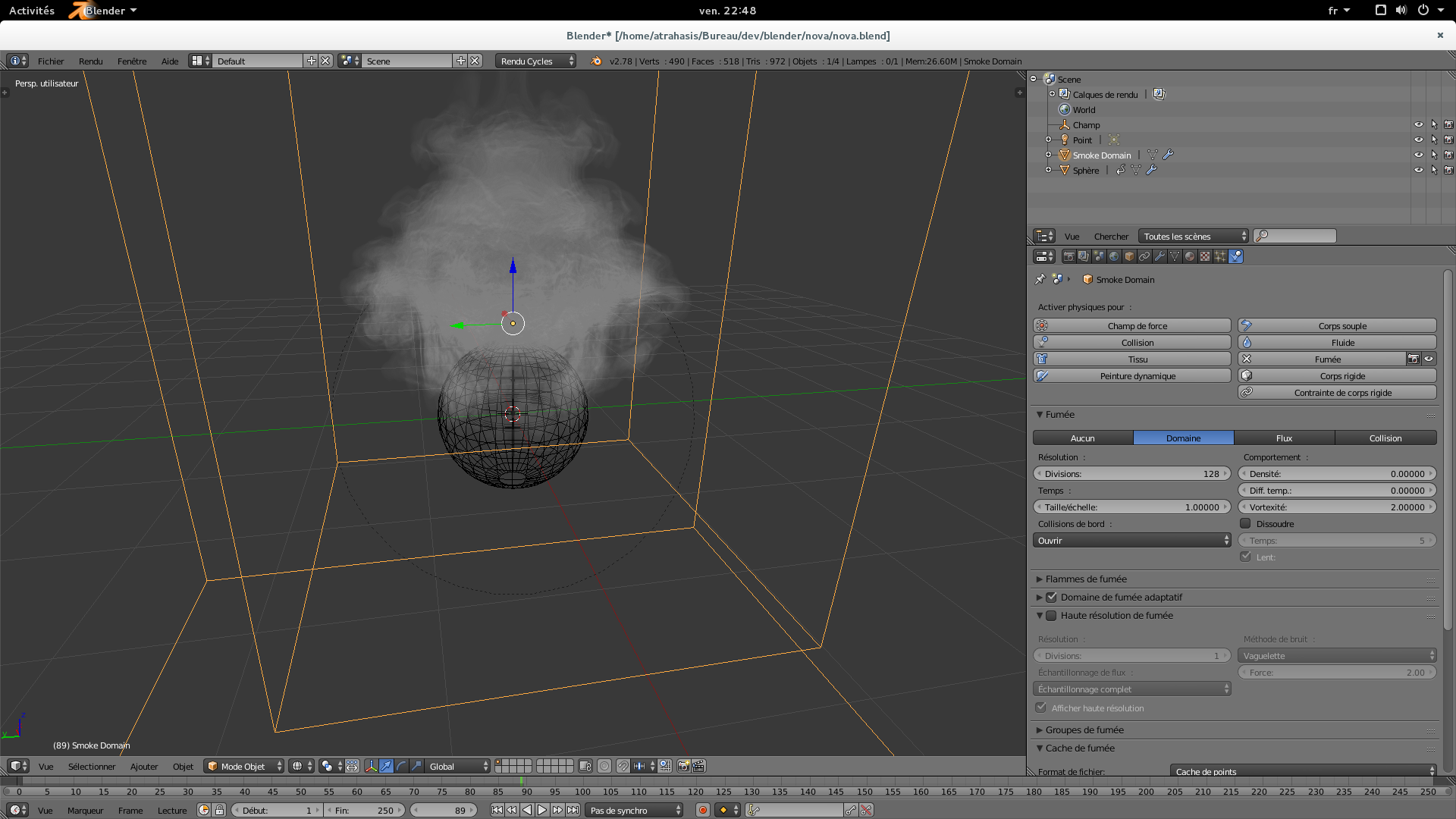
Task: Click the OpenGL render image camera icon
Action: 683,766
